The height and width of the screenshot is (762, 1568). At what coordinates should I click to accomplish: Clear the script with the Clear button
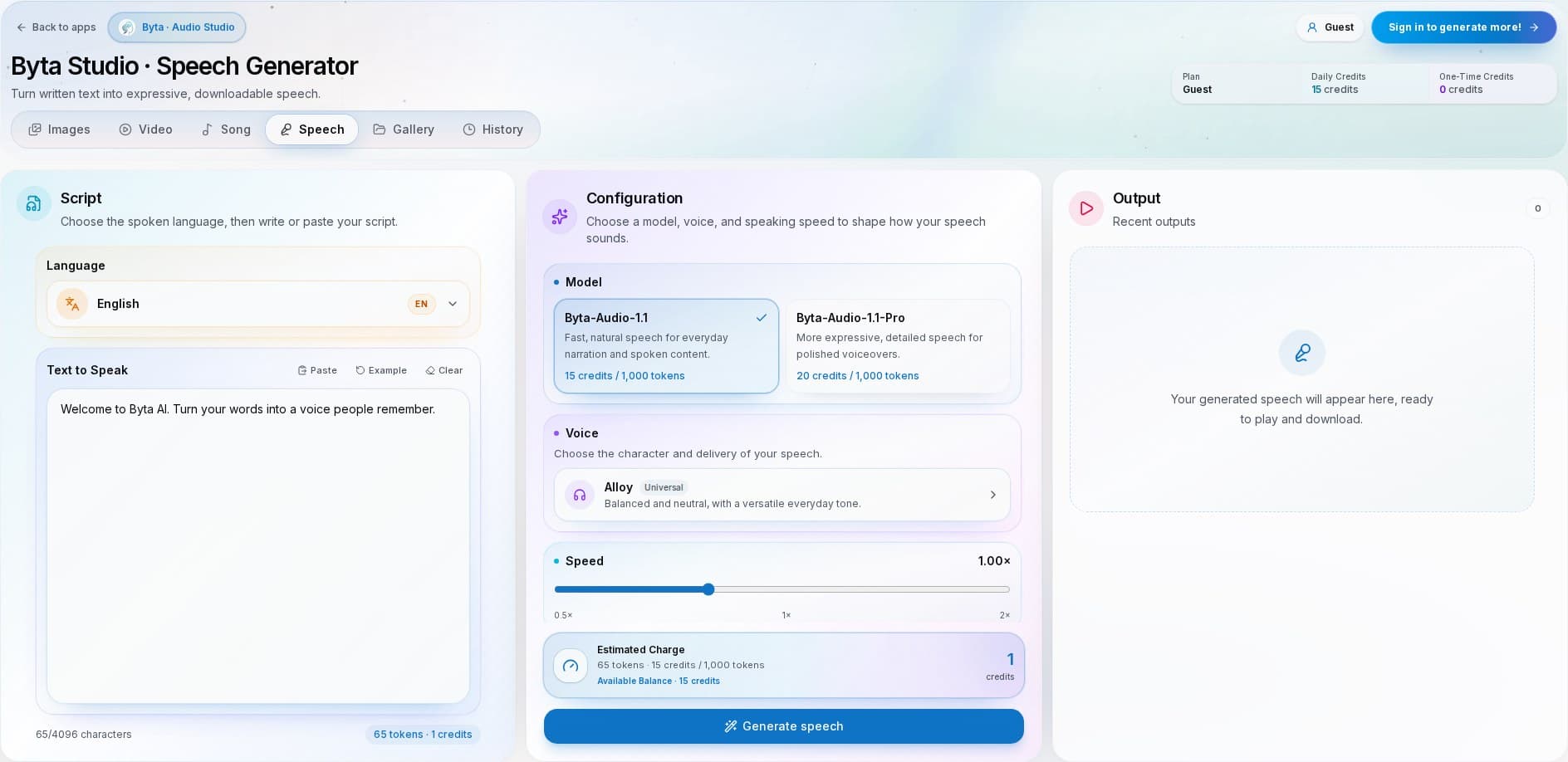pyautogui.click(x=444, y=370)
